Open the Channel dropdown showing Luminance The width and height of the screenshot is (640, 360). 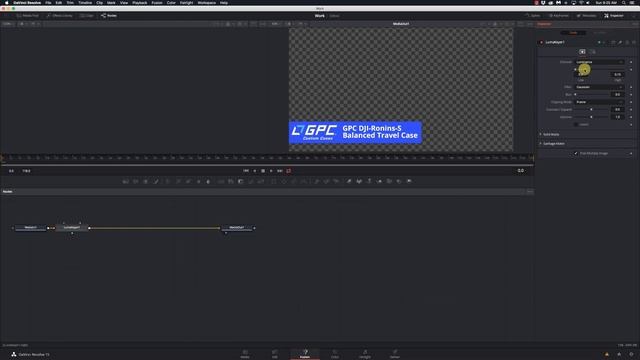(x=600, y=62)
